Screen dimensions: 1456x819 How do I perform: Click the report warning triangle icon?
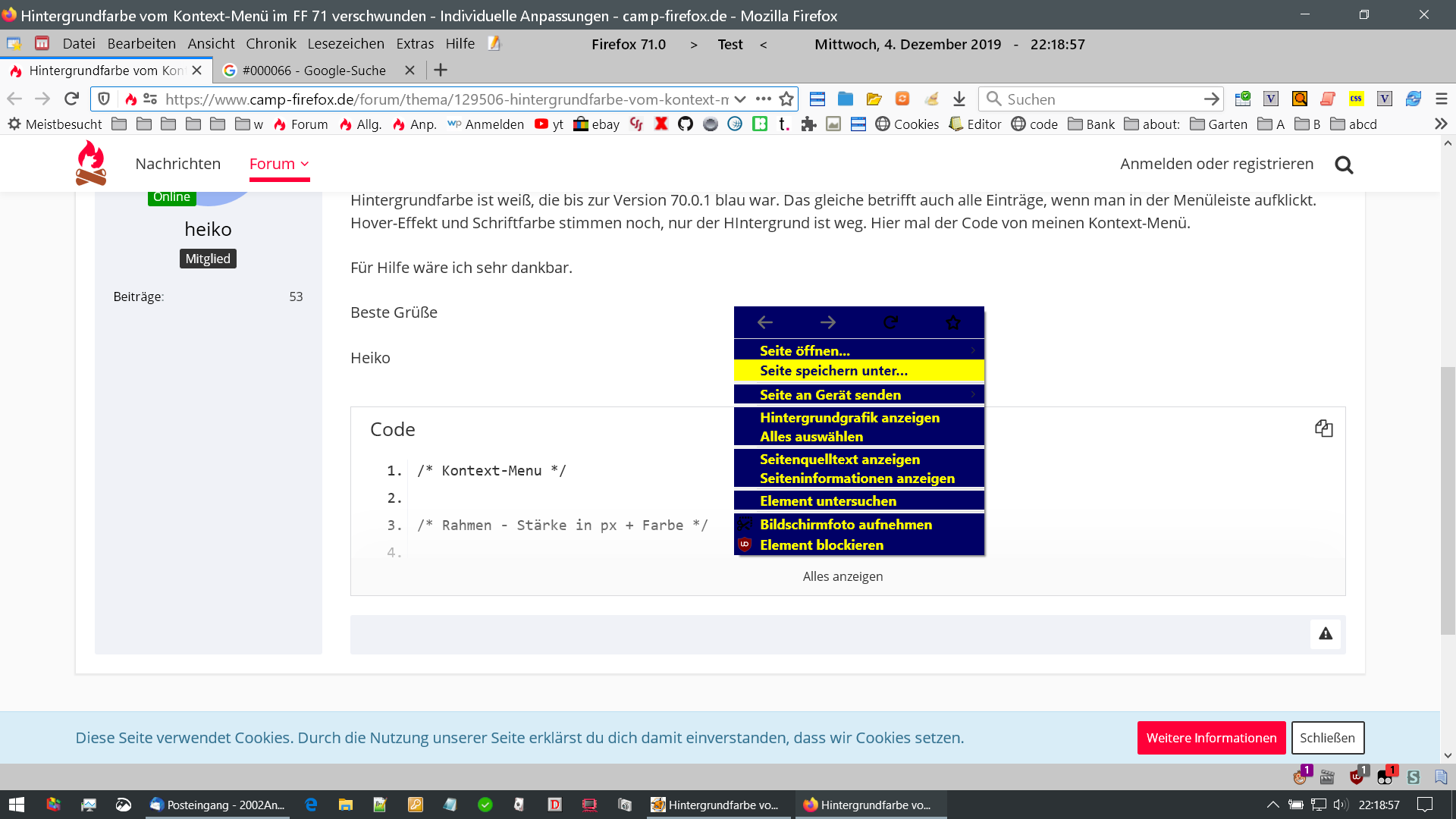[1325, 634]
